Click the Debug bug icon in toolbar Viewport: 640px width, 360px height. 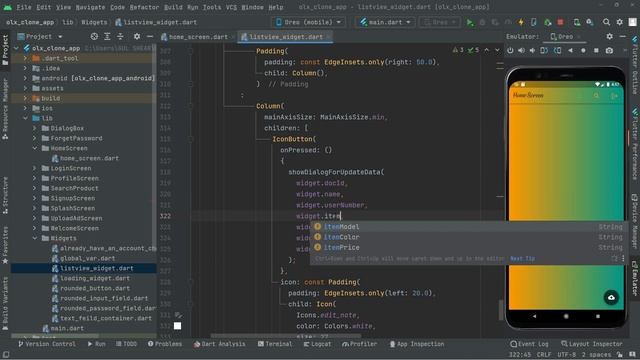482,22
